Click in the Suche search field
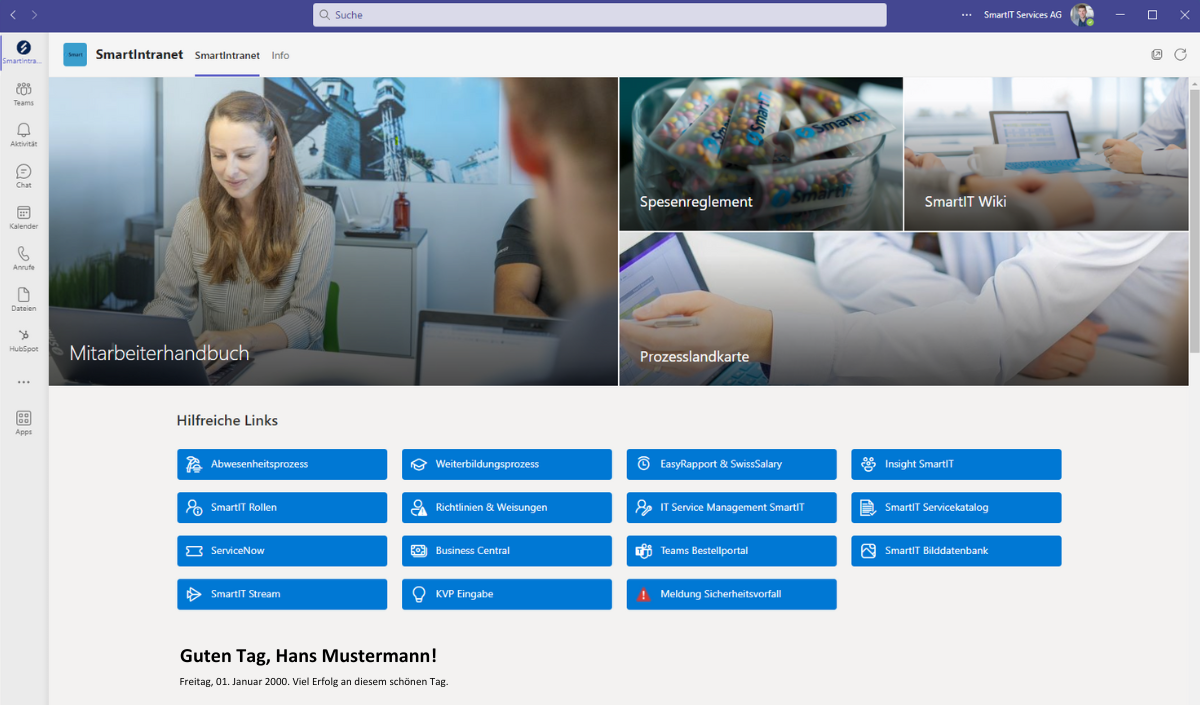 (600, 15)
